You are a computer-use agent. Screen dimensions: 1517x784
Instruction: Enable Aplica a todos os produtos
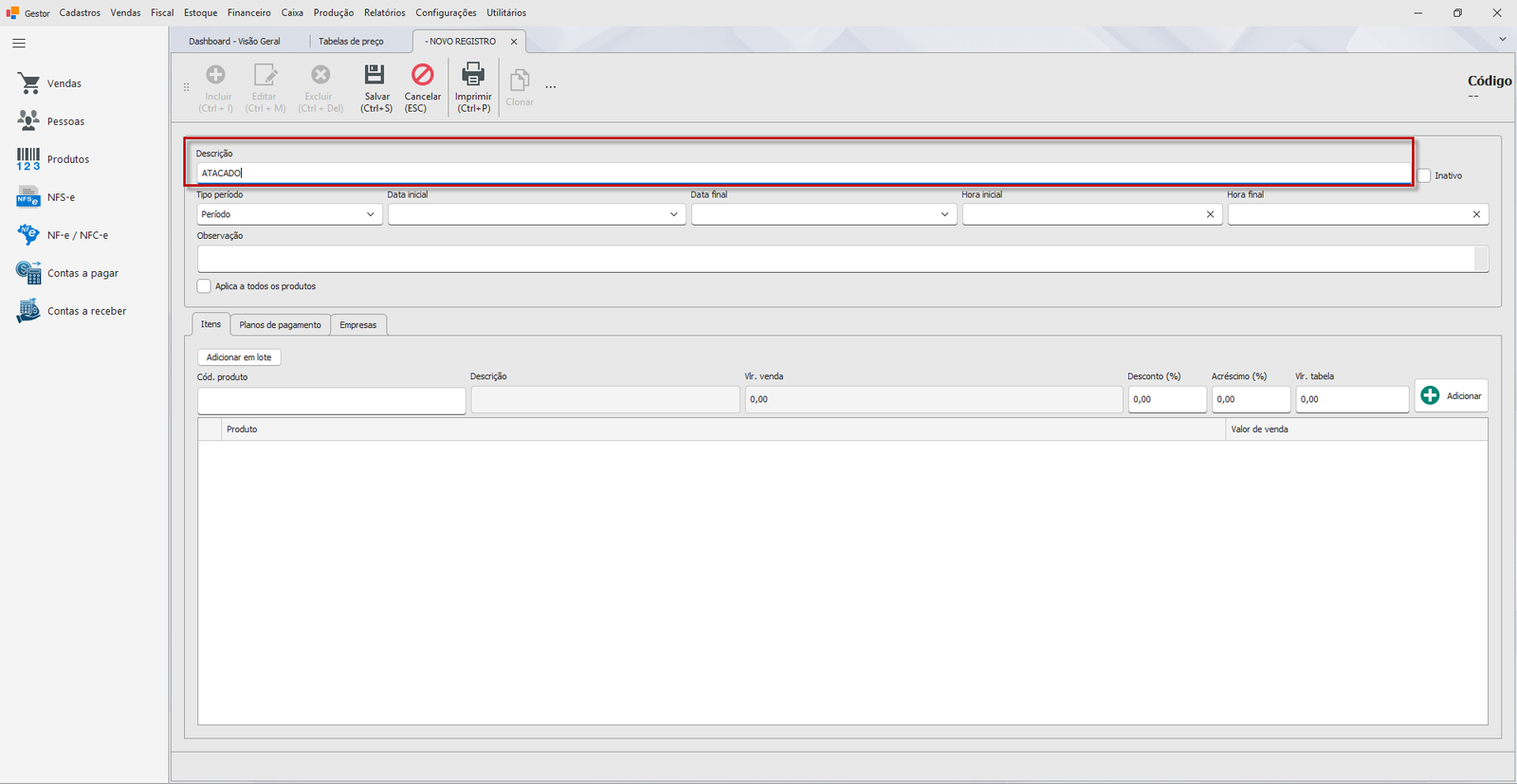[204, 286]
